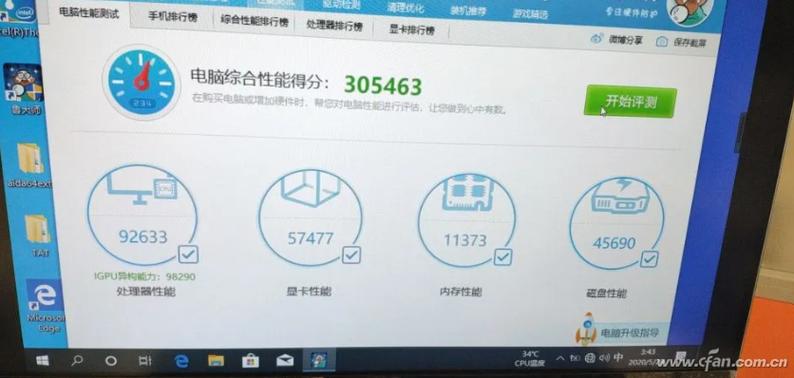Click the blue speedometer gauge icon
The image size is (794, 378).
click(x=141, y=82)
